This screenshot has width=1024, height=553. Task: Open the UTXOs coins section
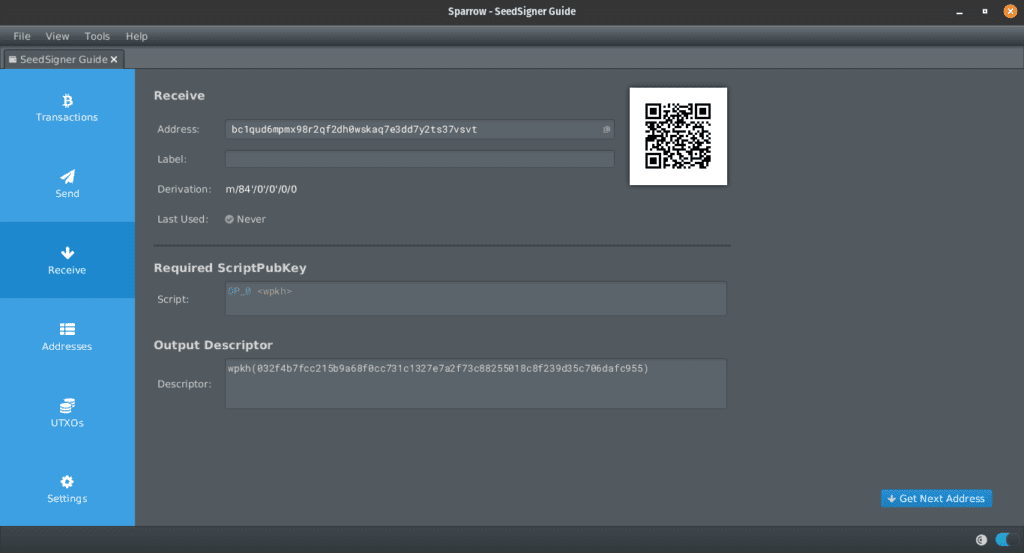67,413
